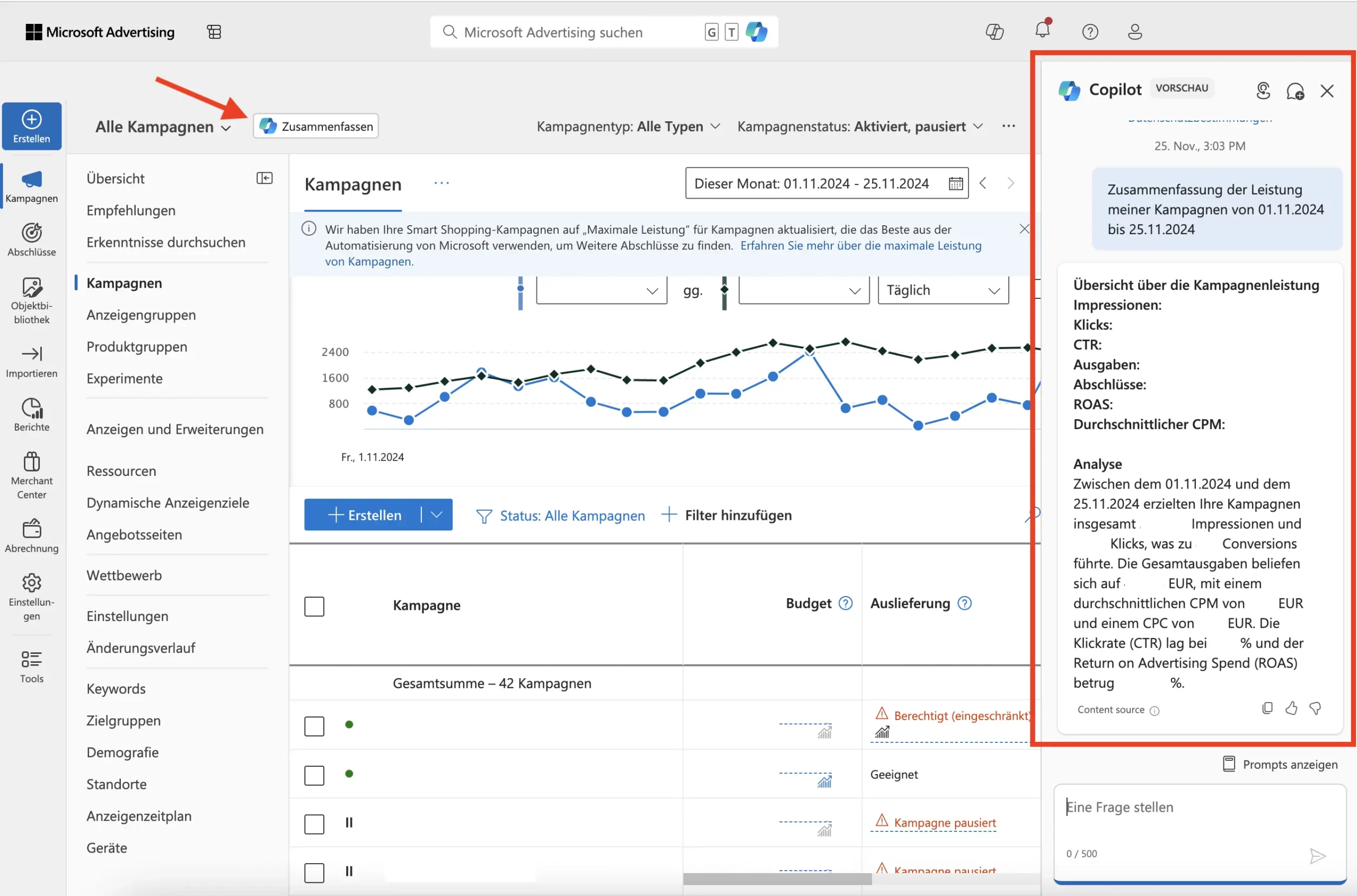
Task: Check the first Kampagne pausiert row checkbox
Action: [314, 823]
